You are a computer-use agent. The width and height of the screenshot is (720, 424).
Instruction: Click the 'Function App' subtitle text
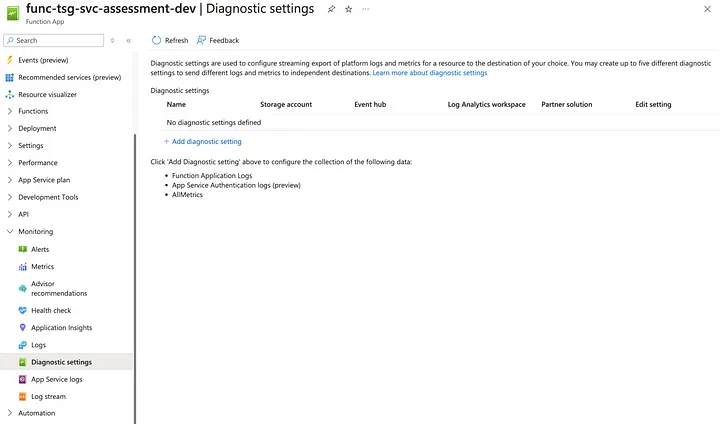45,22
